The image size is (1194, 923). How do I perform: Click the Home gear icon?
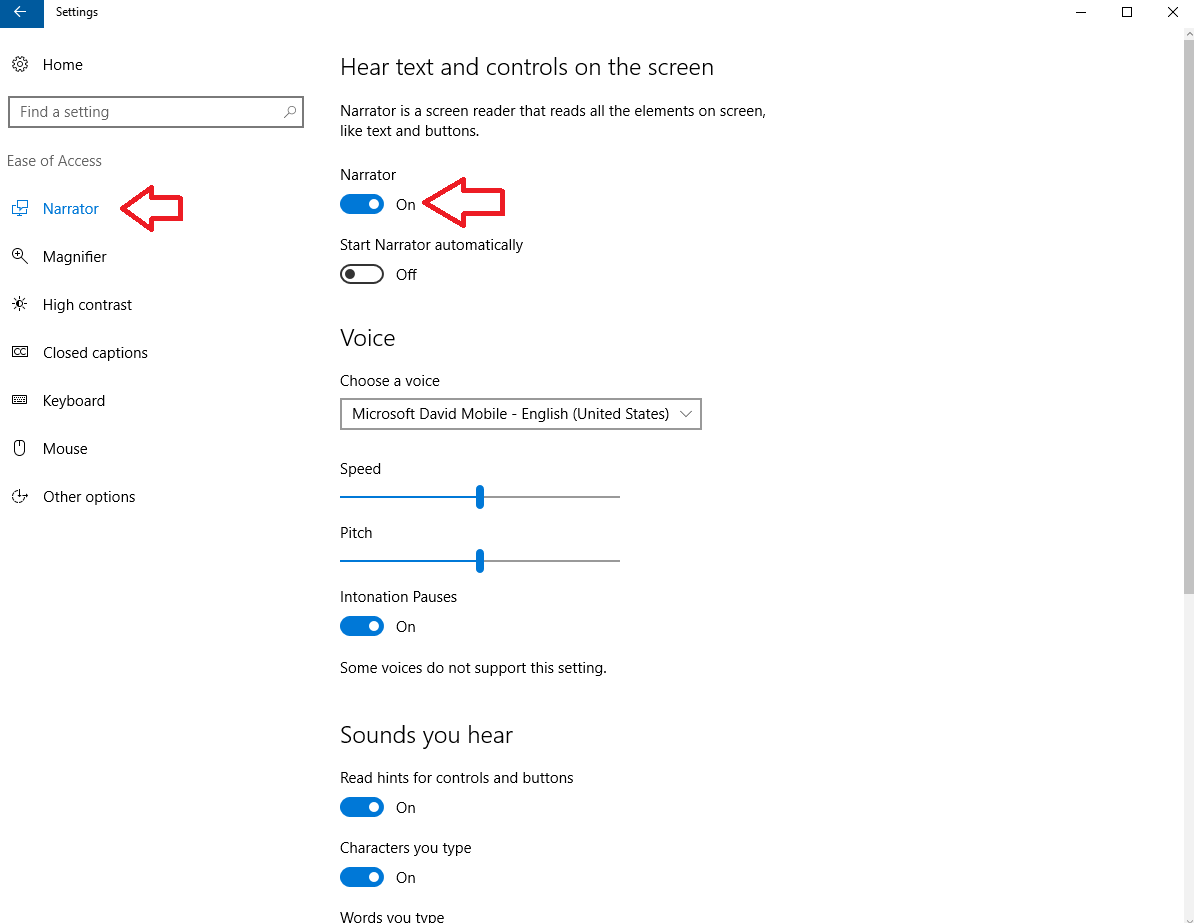click(20, 65)
